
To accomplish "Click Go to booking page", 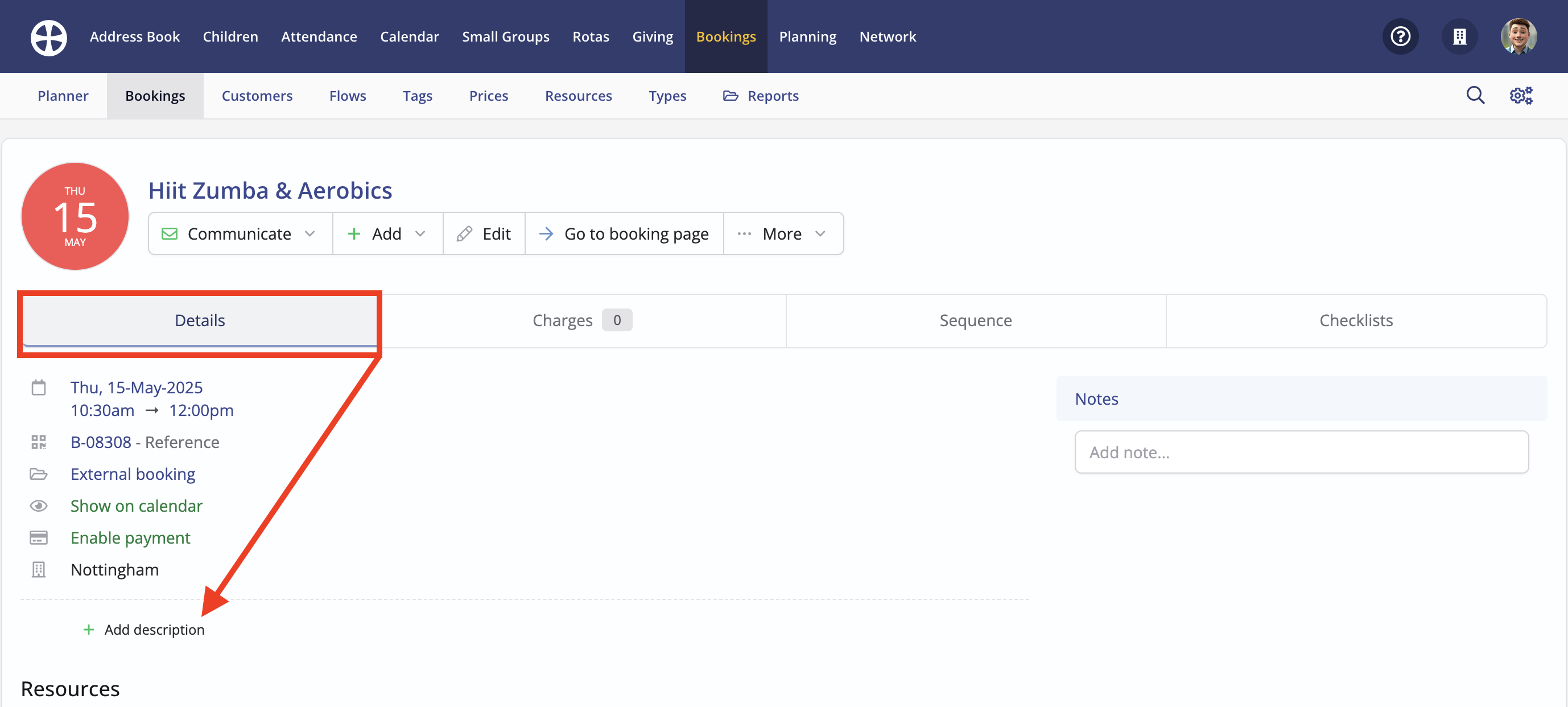I will tap(624, 233).
